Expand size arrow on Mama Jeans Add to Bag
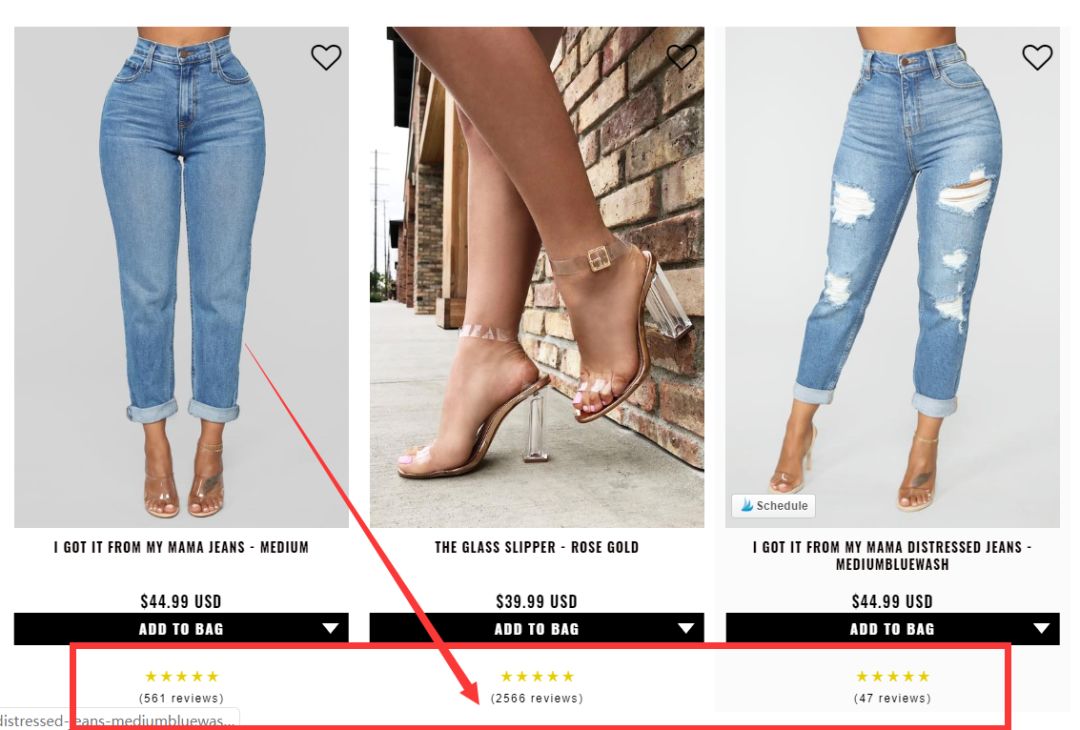 coord(331,628)
